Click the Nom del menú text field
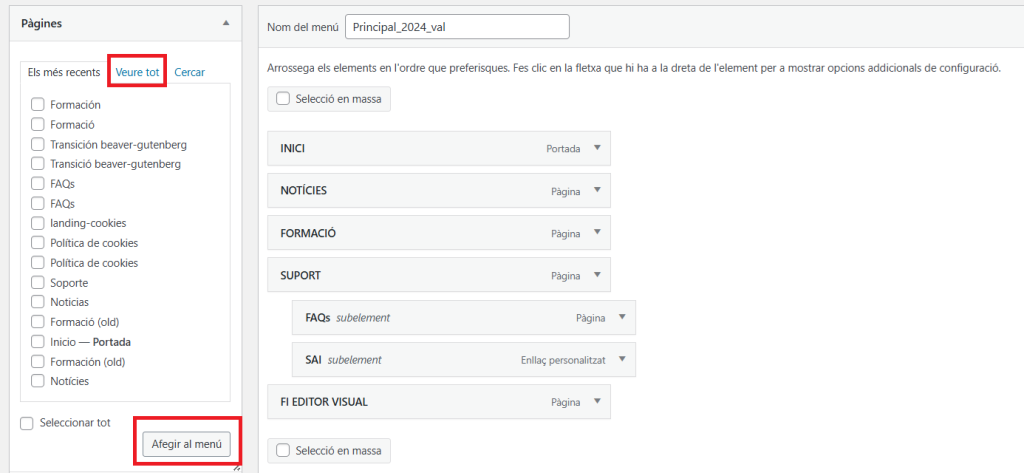The image size is (1024, 473). pyautogui.click(x=456, y=27)
